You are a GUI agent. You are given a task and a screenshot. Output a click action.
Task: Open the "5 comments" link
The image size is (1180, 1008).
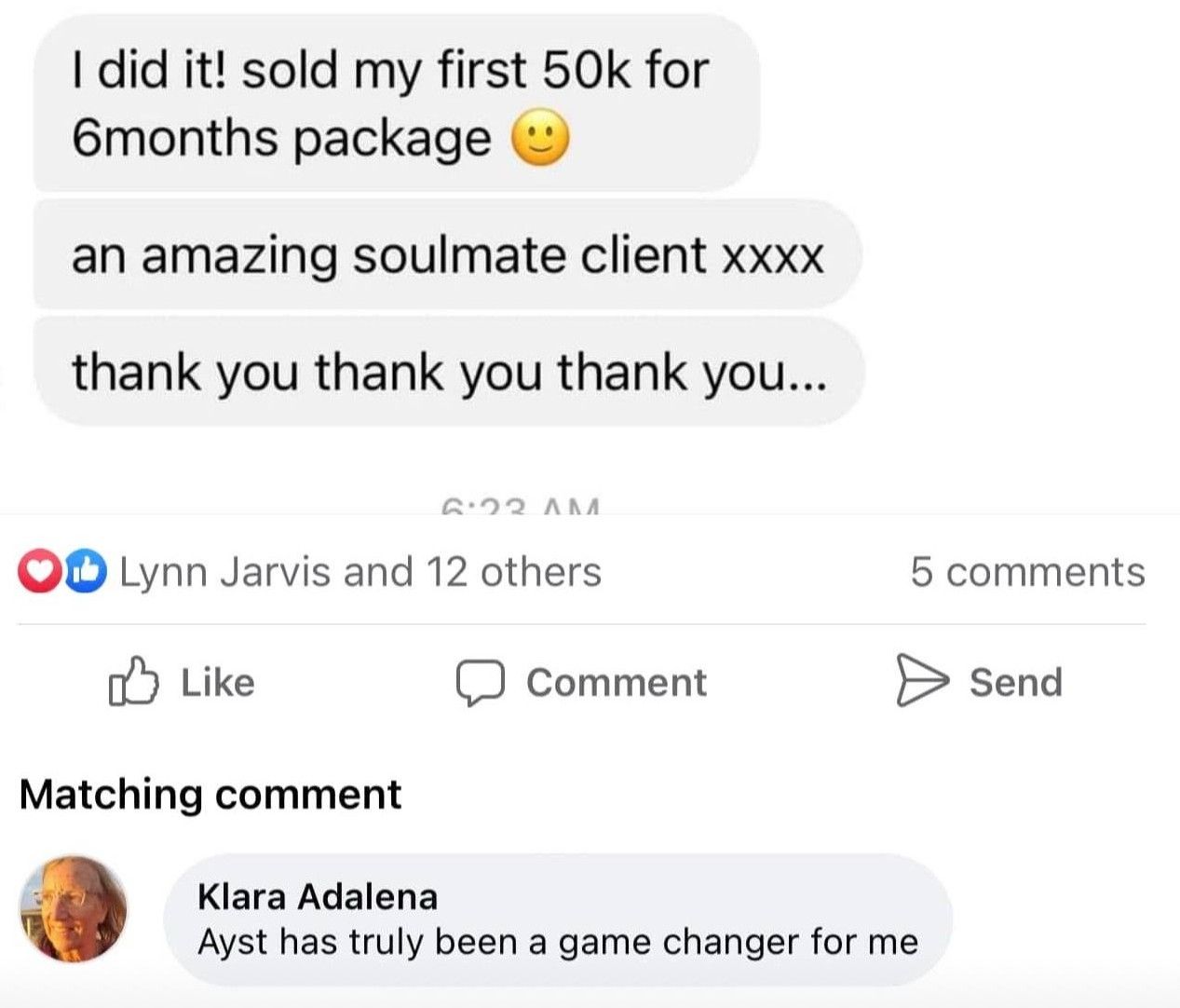(1027, 572)
